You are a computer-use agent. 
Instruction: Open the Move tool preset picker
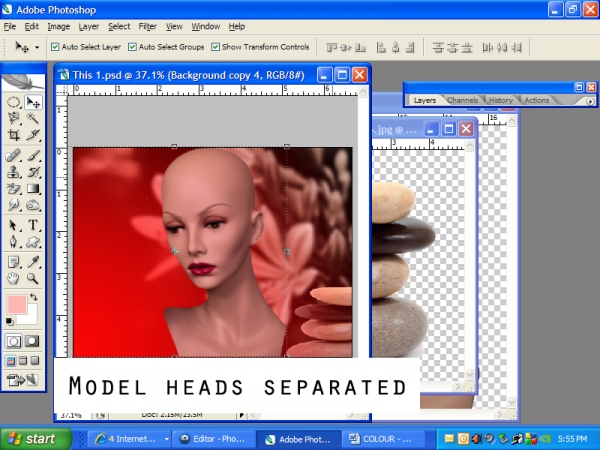pos(37,47)
